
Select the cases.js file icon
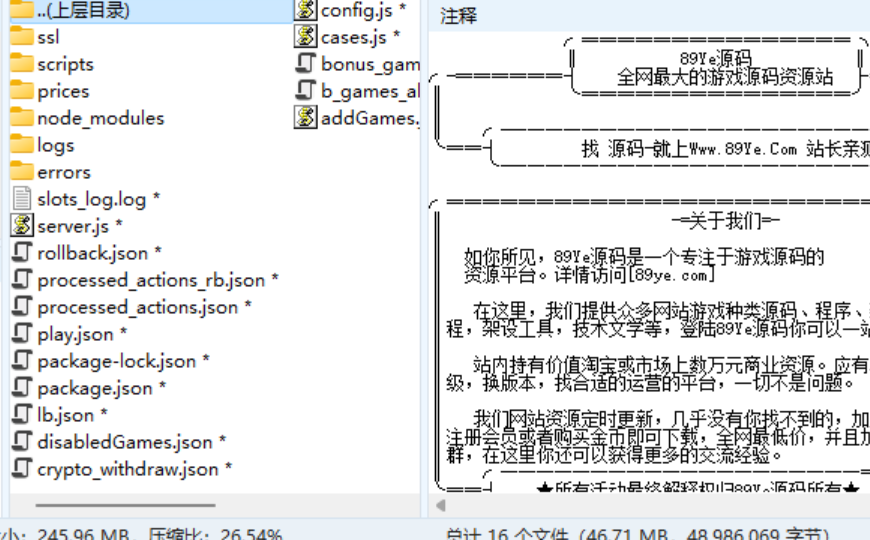tap(305, 37)
